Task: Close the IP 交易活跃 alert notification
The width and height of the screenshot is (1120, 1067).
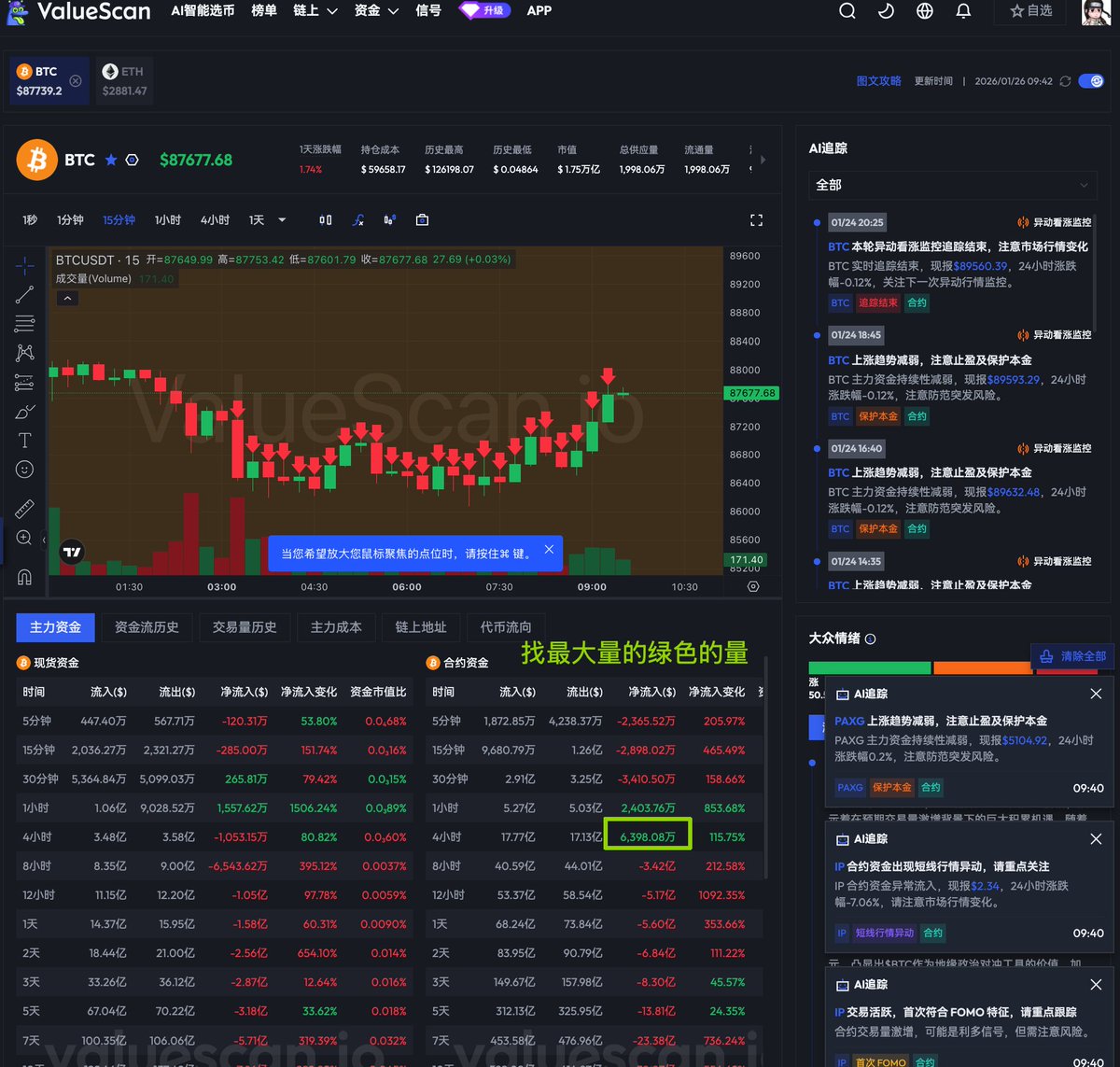Action: point(1096,985)
